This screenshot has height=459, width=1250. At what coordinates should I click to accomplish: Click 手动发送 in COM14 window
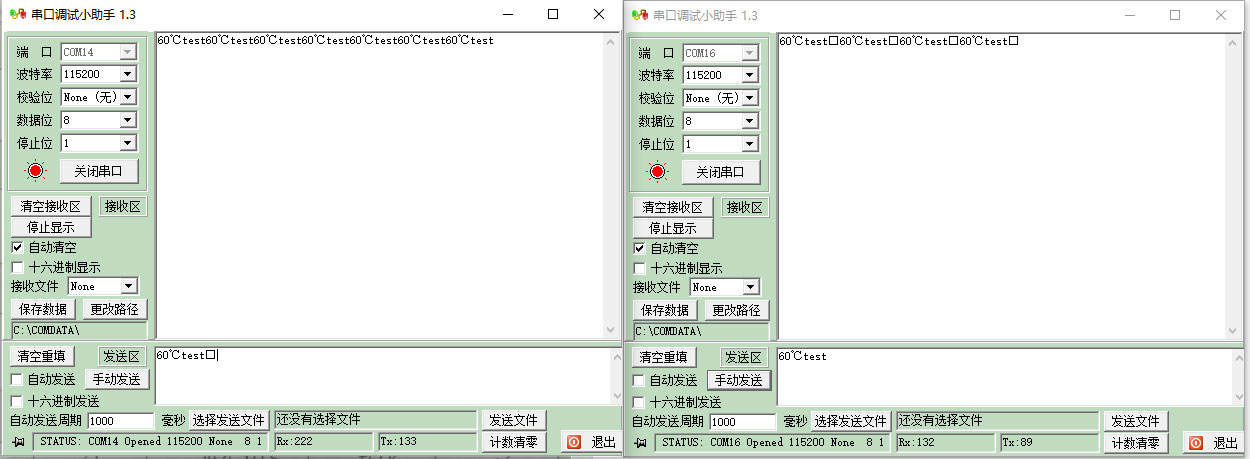click(x=117, y=379)
